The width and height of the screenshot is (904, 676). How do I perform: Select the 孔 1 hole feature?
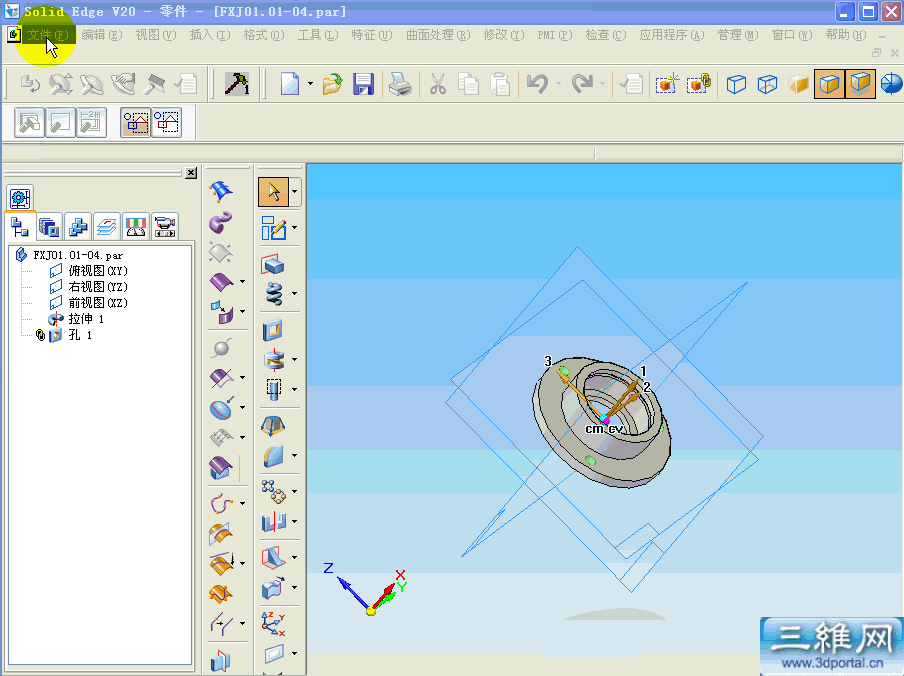(80, 335)
